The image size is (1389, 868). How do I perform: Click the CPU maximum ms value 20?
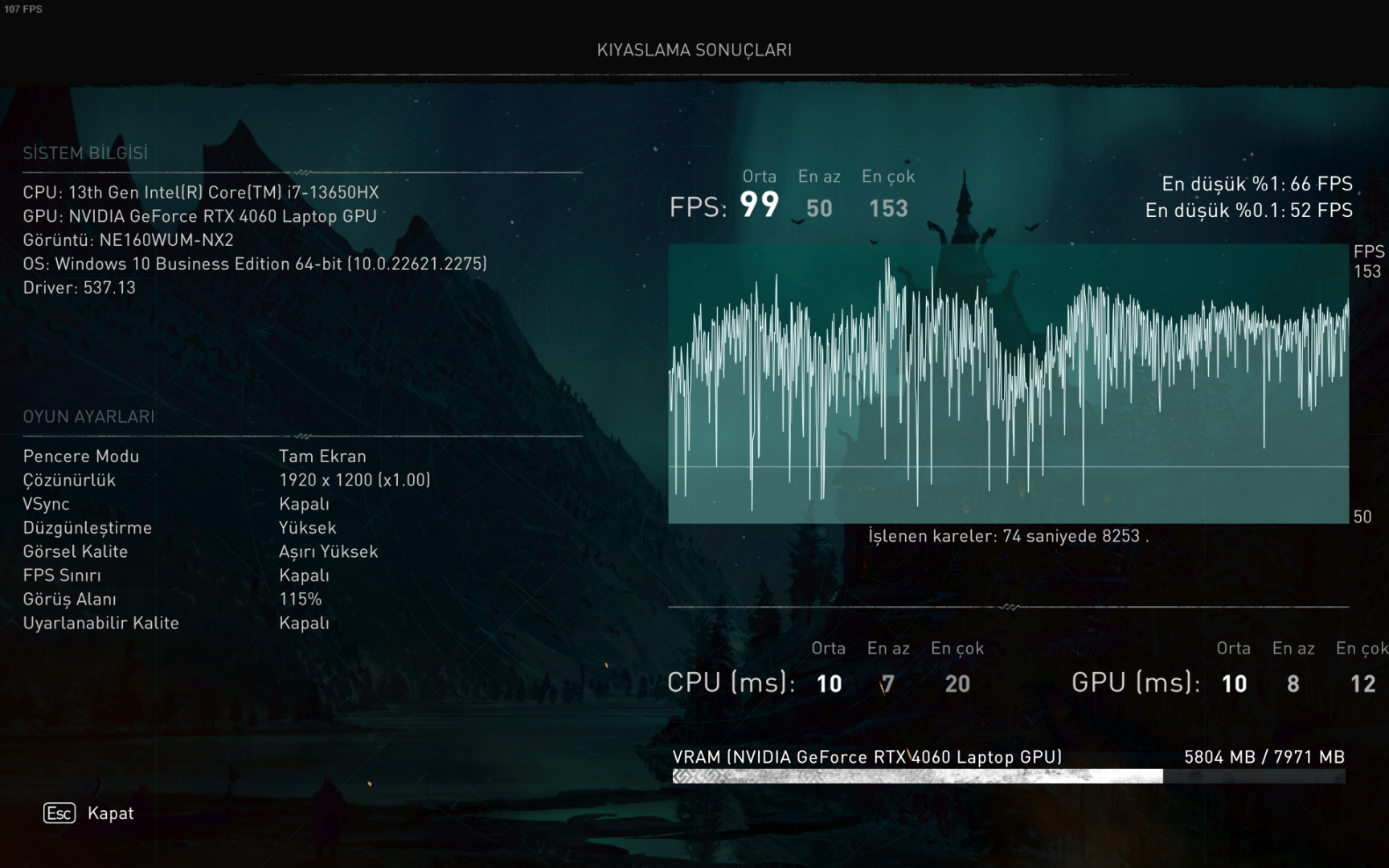click(957, 684)
